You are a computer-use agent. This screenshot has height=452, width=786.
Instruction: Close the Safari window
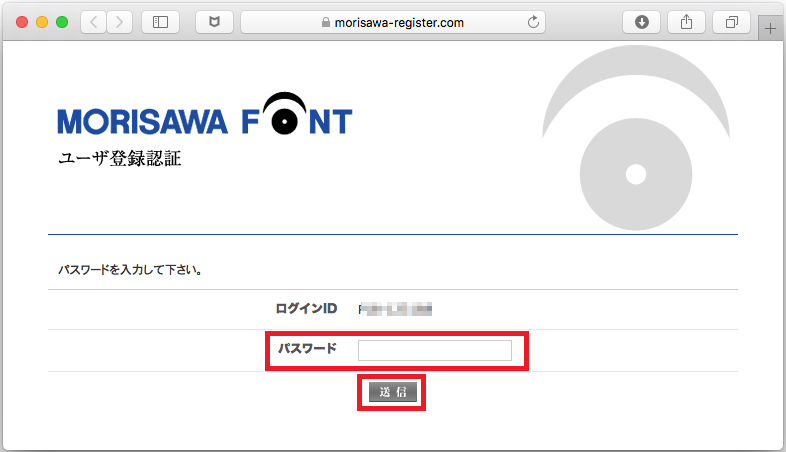click(21, 22)
